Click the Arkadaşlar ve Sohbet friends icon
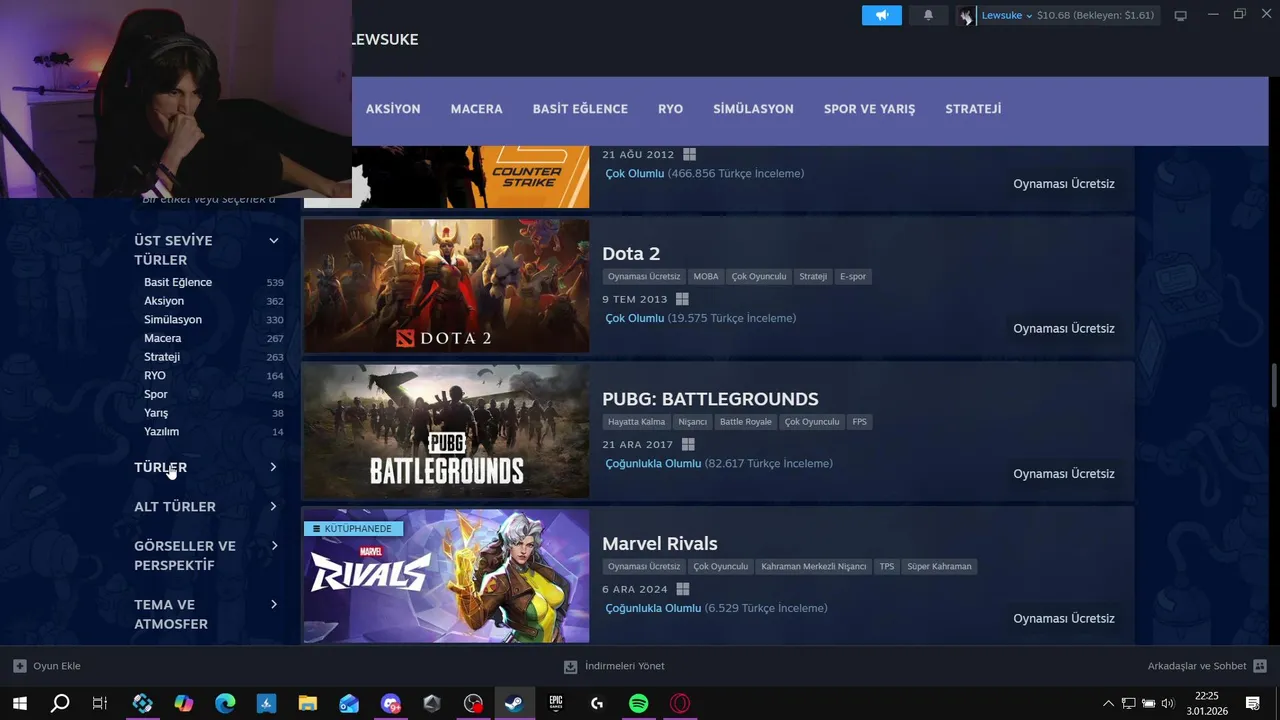This screenshot has height=720, width=1280. coord(1260,666)
